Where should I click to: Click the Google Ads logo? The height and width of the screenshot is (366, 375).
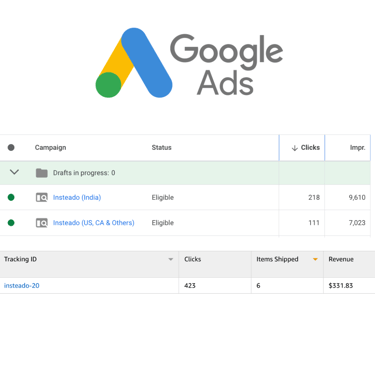189,63
